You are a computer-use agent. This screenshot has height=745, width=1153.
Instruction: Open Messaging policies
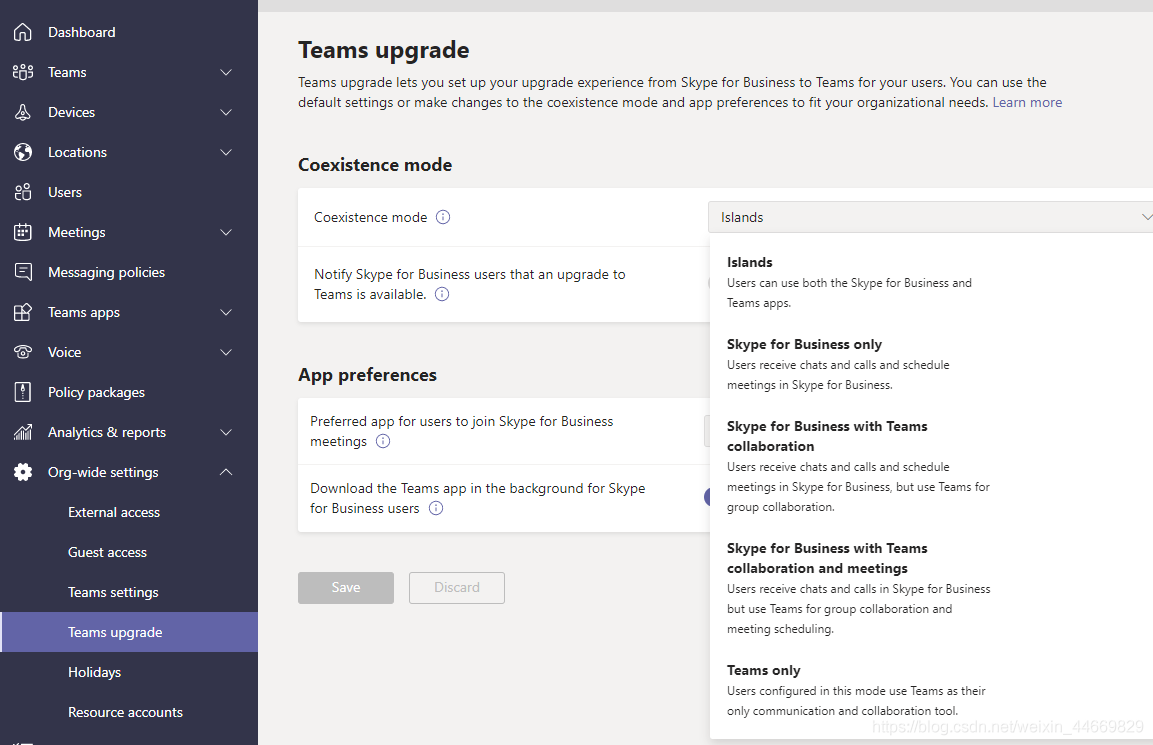click(107, 272)
